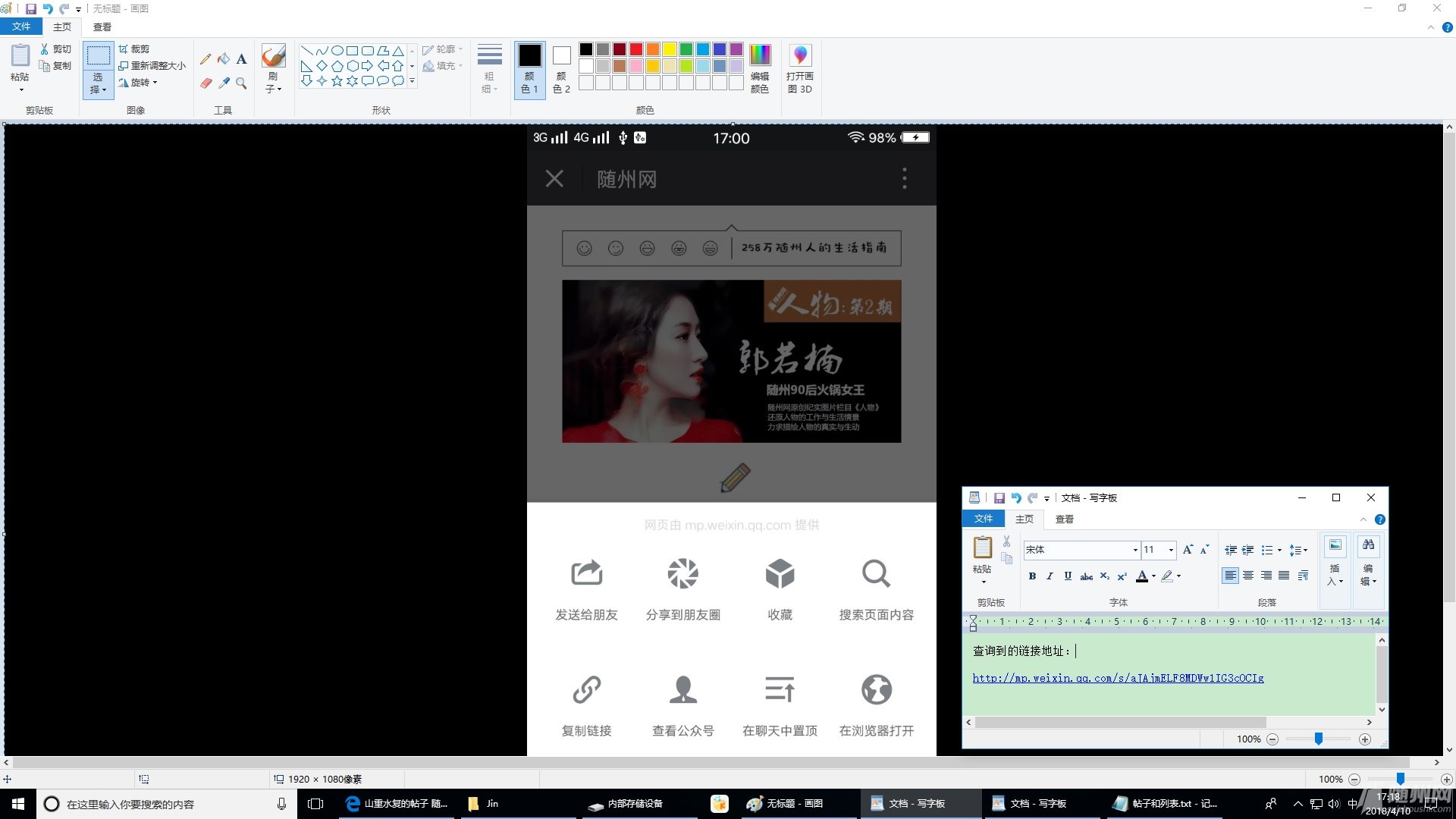The width and height of the screenshot is (1456, 819).
Task: Select the Fill with color bucket tool
Action: click(224, 59)
